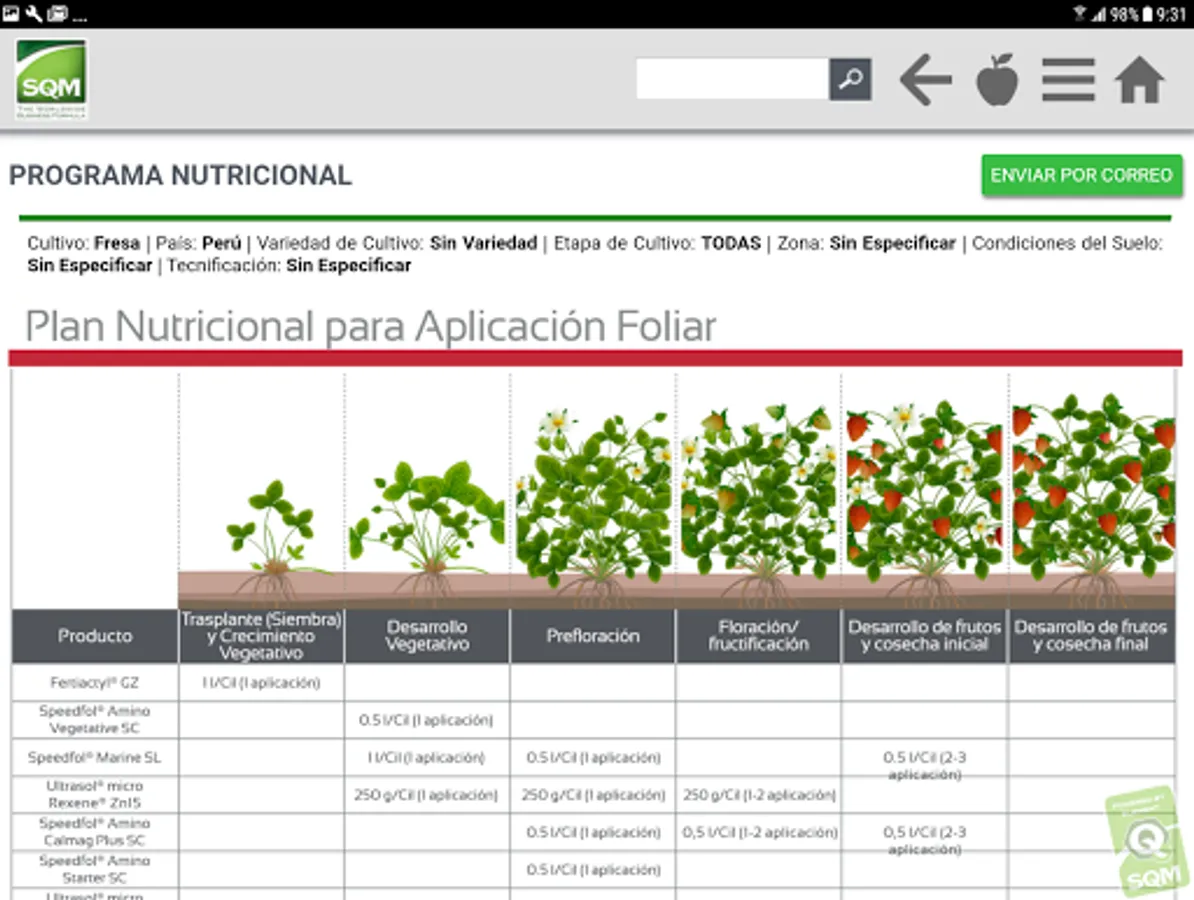This screenshot has height=900, width=1194.
Task: Tap the green SQM badge icon
Action: click(x=1146, y=842)
